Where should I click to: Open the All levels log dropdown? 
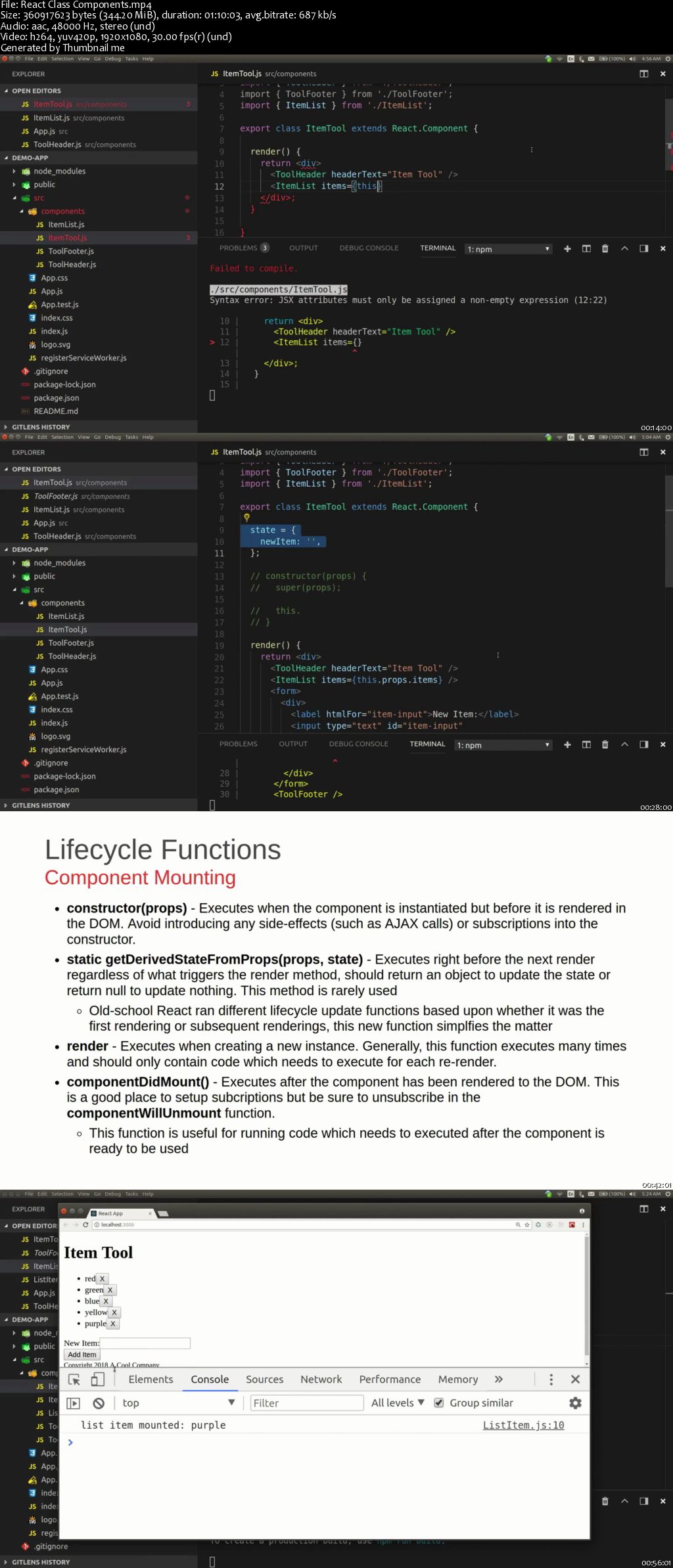(398, 1403)
